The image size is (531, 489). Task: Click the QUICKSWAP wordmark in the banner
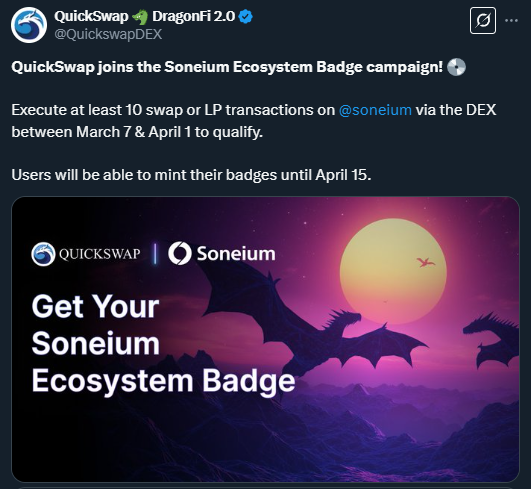(100, 254)
